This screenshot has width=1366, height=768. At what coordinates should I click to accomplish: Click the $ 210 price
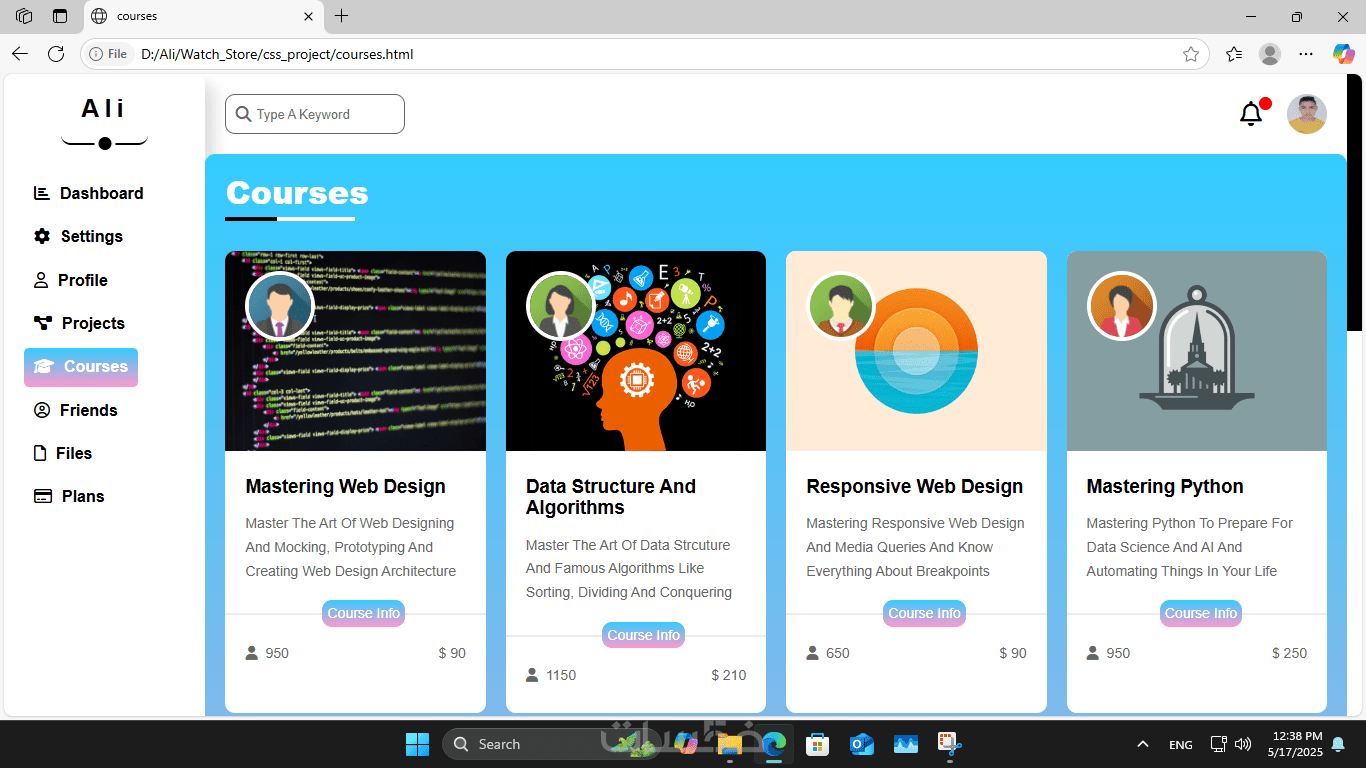(729, 675)
